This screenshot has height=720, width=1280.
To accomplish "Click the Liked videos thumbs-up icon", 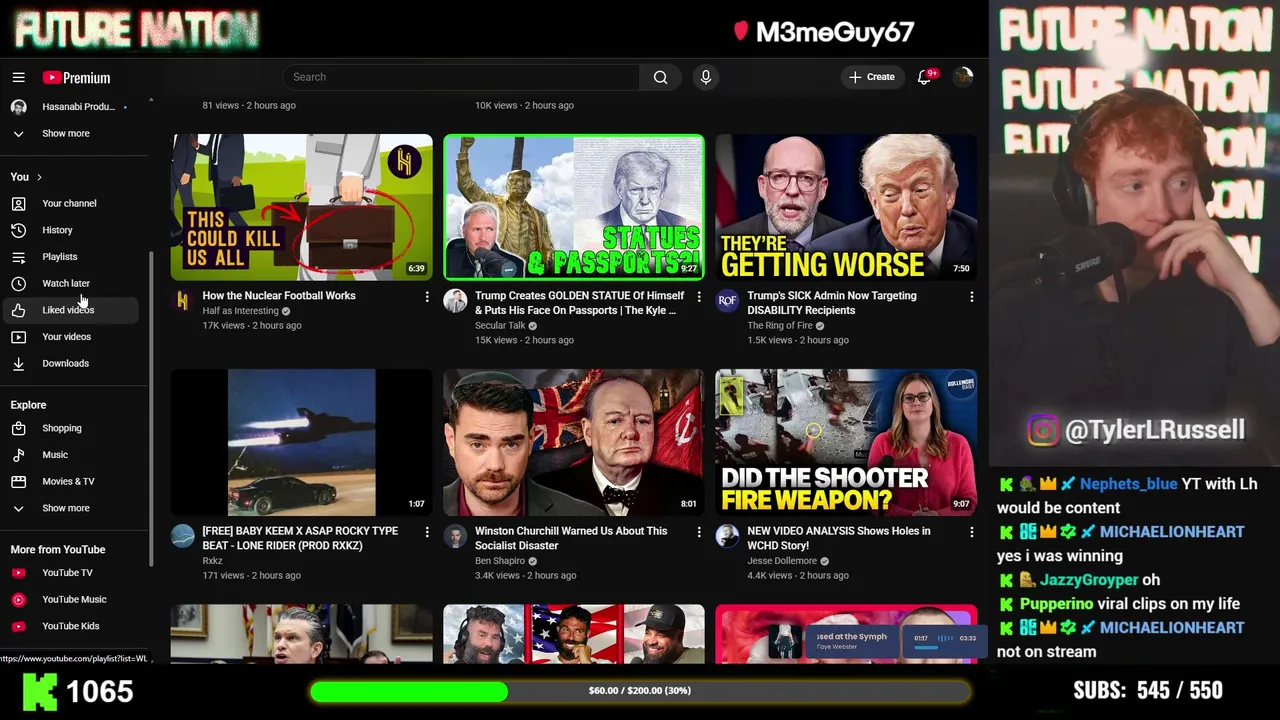I will tap(18, 310).
